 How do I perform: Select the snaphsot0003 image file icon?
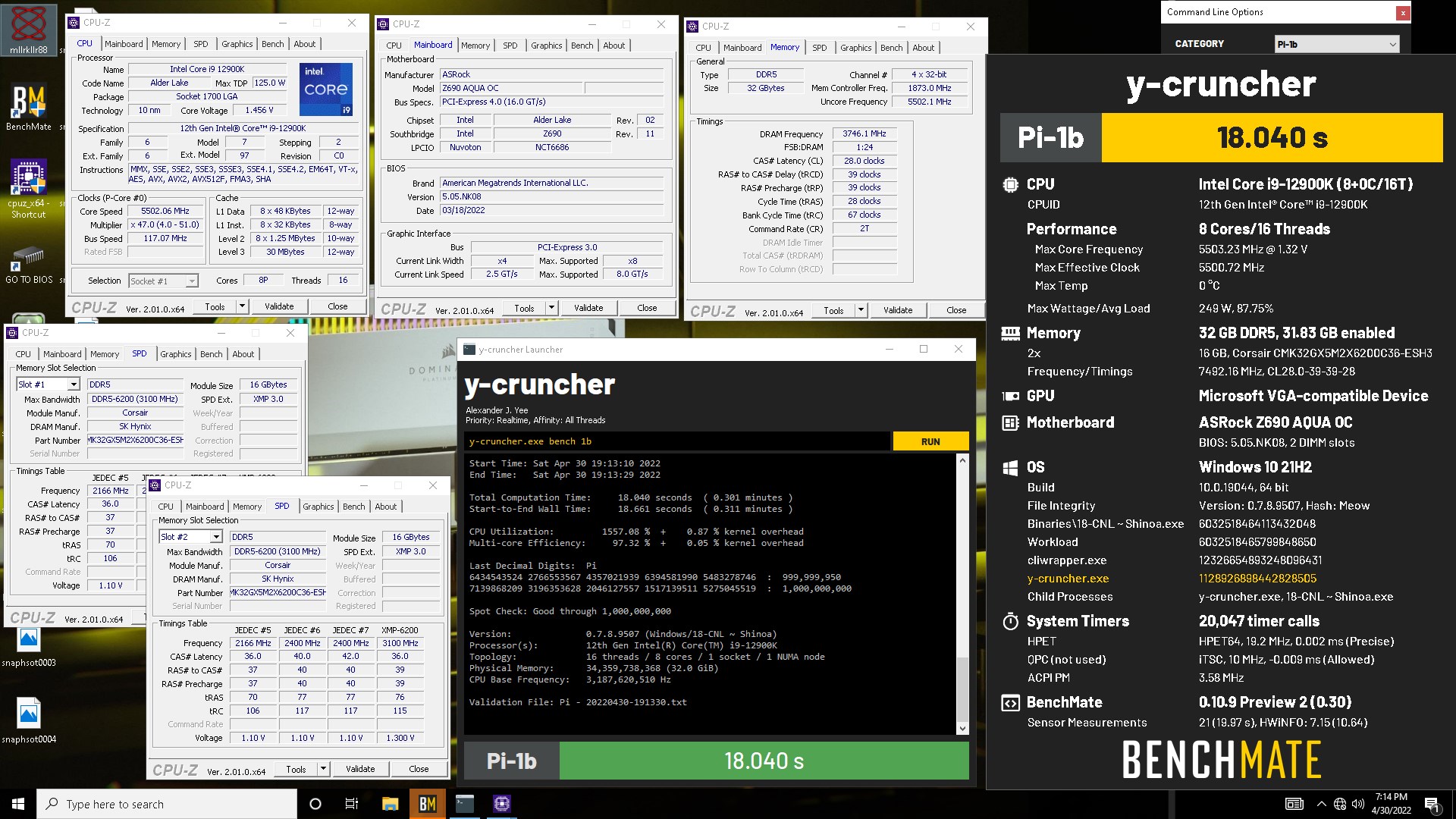click(x=29, y=647)
